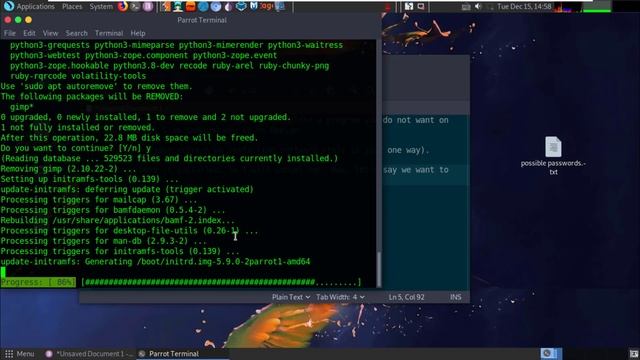Expand the Tab Width dropdown
The image size is (640, 360).
340,297
